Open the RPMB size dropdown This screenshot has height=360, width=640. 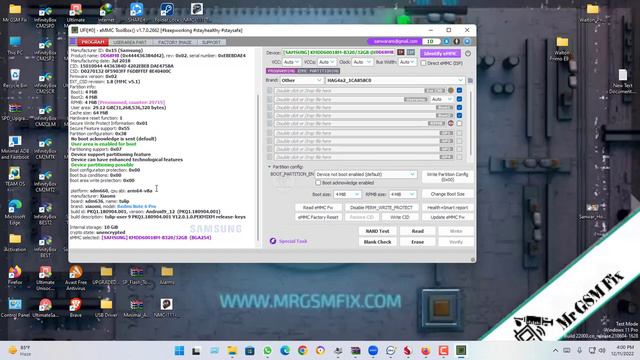[402, 194]
